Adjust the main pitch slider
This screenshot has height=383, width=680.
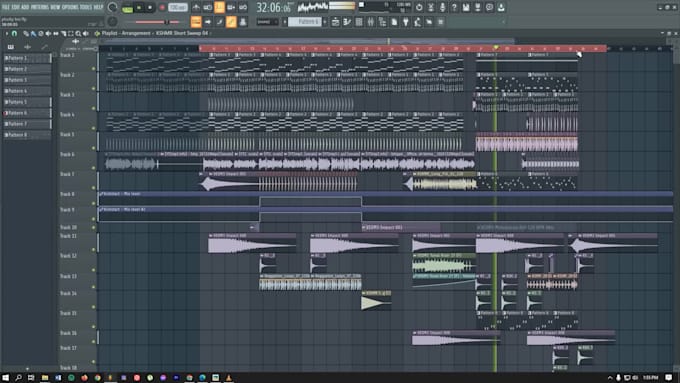(157, 22)
